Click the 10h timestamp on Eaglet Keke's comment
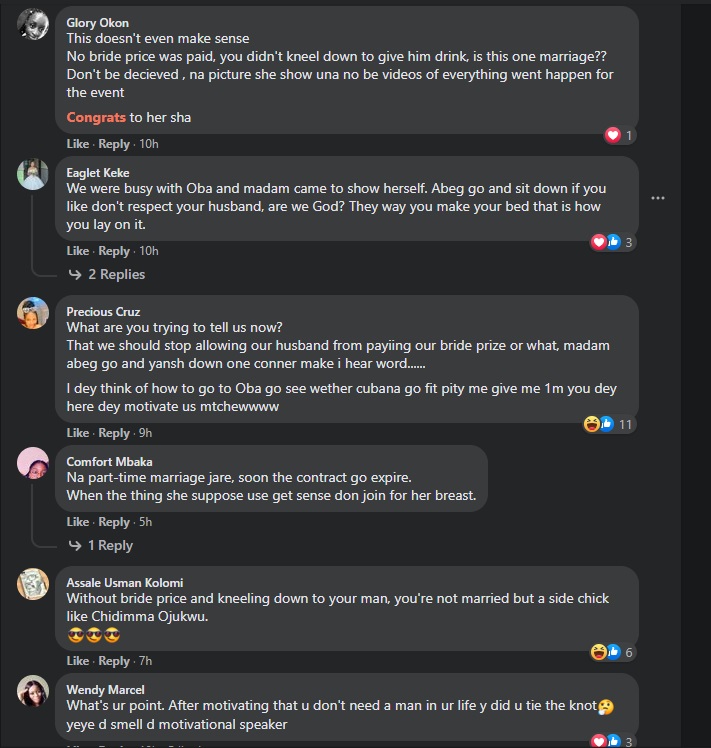The width and height of the screenshot is (711, 748). pos(149,251)
